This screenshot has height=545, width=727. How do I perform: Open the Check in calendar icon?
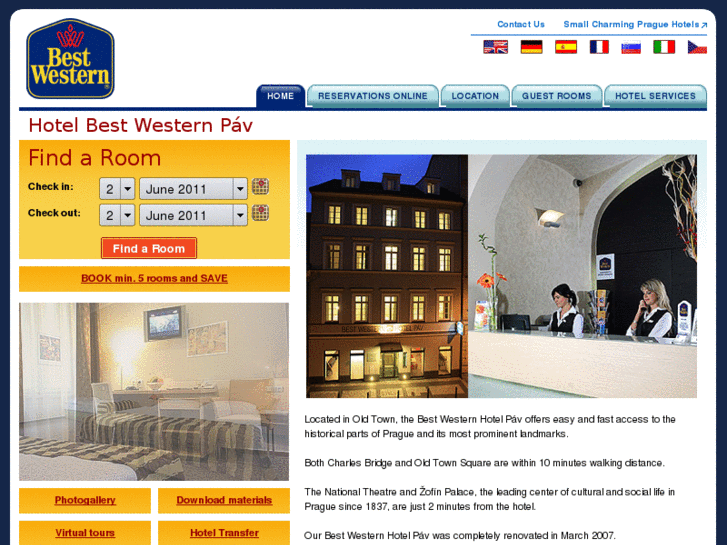click(261, 186)
